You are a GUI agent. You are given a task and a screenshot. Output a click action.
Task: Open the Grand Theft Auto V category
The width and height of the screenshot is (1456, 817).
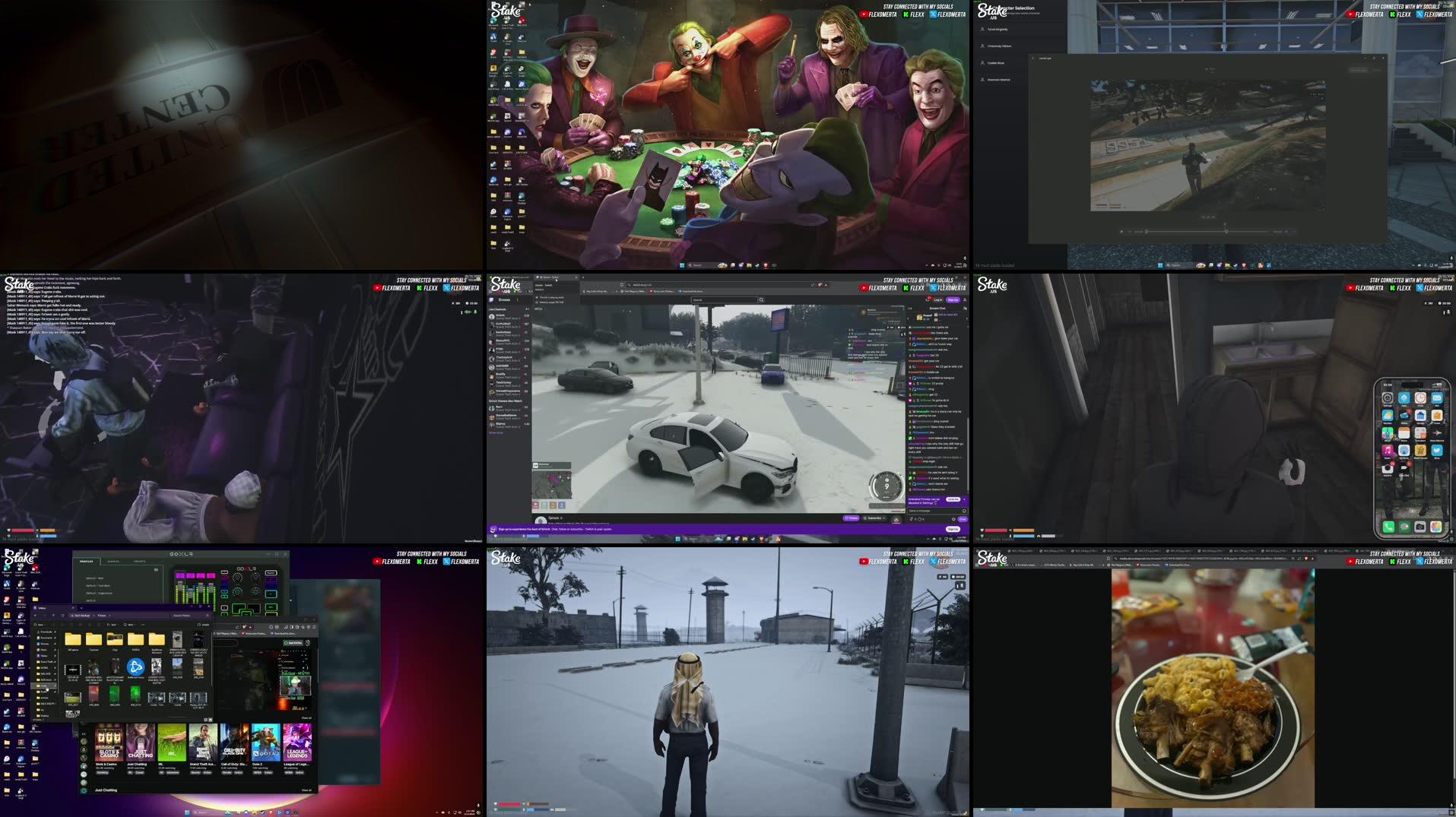203,742
